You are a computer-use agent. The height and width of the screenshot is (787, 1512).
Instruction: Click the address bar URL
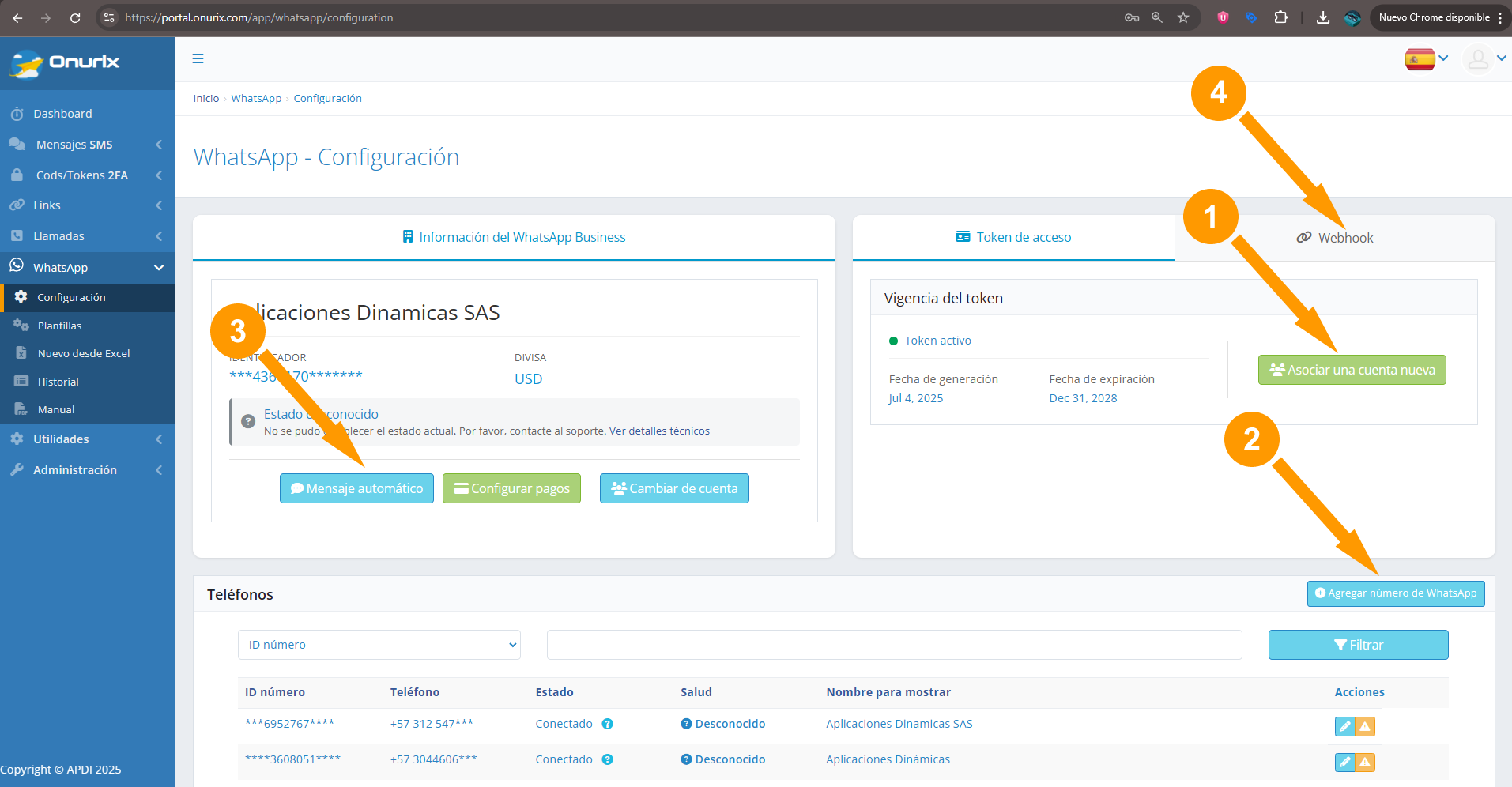click(x=259, y=17)
